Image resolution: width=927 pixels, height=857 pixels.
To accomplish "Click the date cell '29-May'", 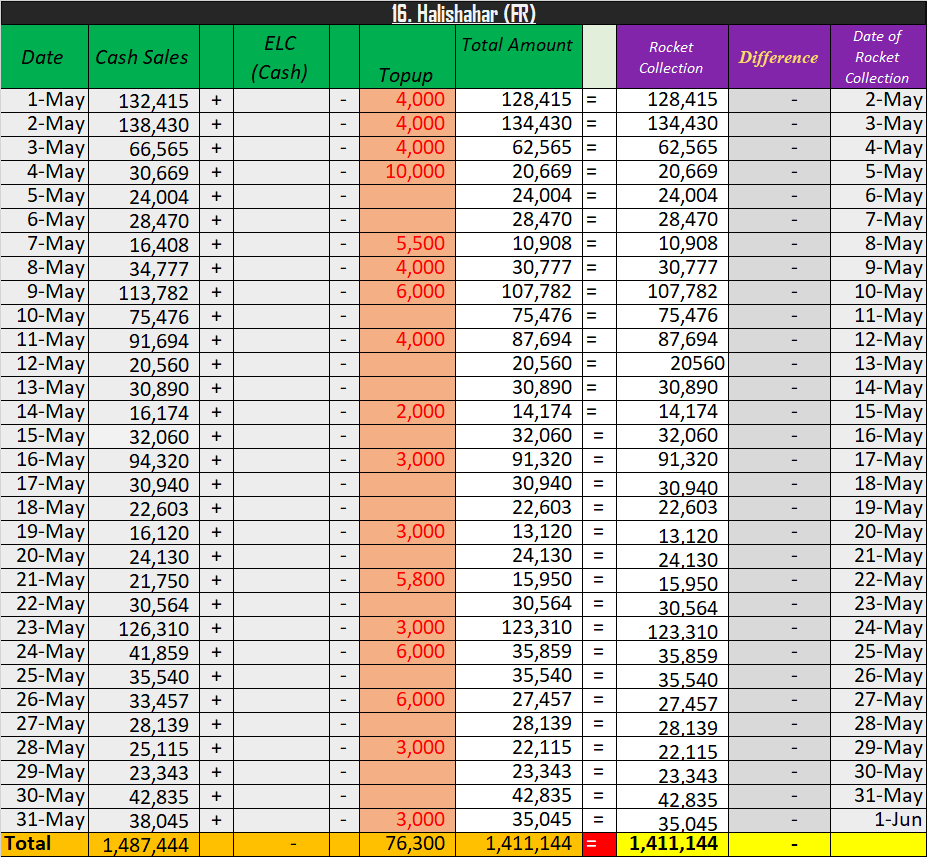I will tap(44, 772).
